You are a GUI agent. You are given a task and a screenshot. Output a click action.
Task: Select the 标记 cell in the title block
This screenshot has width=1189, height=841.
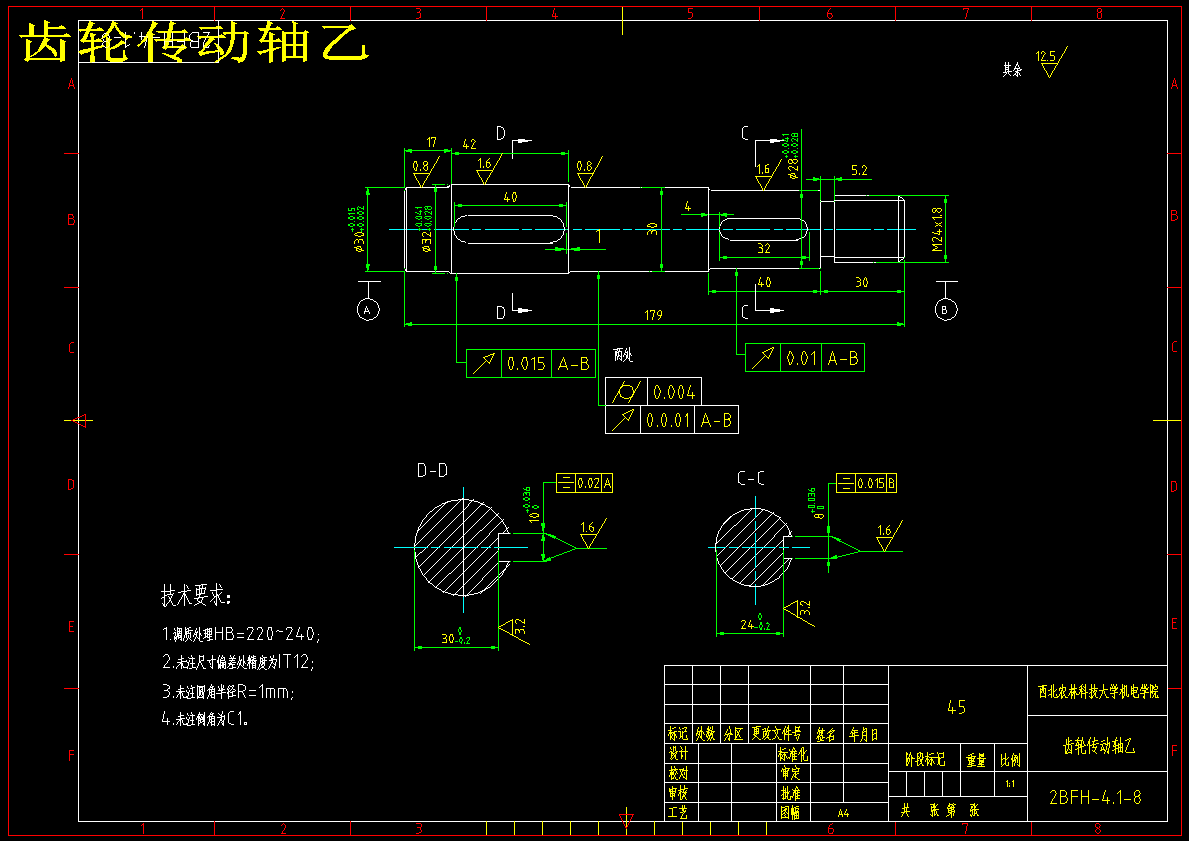(678, 734)
